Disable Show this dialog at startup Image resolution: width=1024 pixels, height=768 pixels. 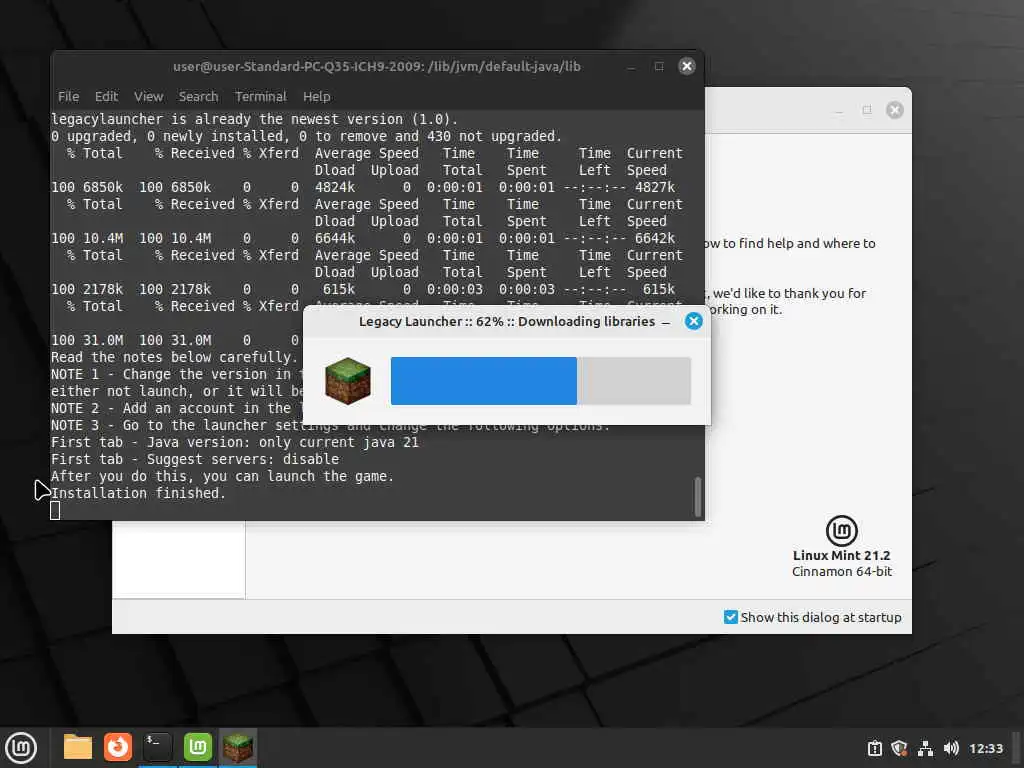tap(731, 617)
